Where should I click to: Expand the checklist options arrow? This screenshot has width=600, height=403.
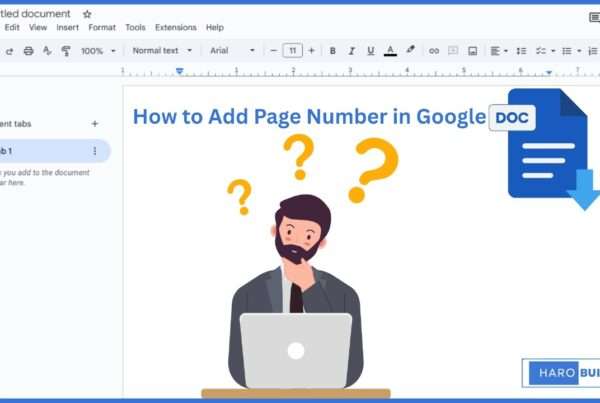coord(553,51)
